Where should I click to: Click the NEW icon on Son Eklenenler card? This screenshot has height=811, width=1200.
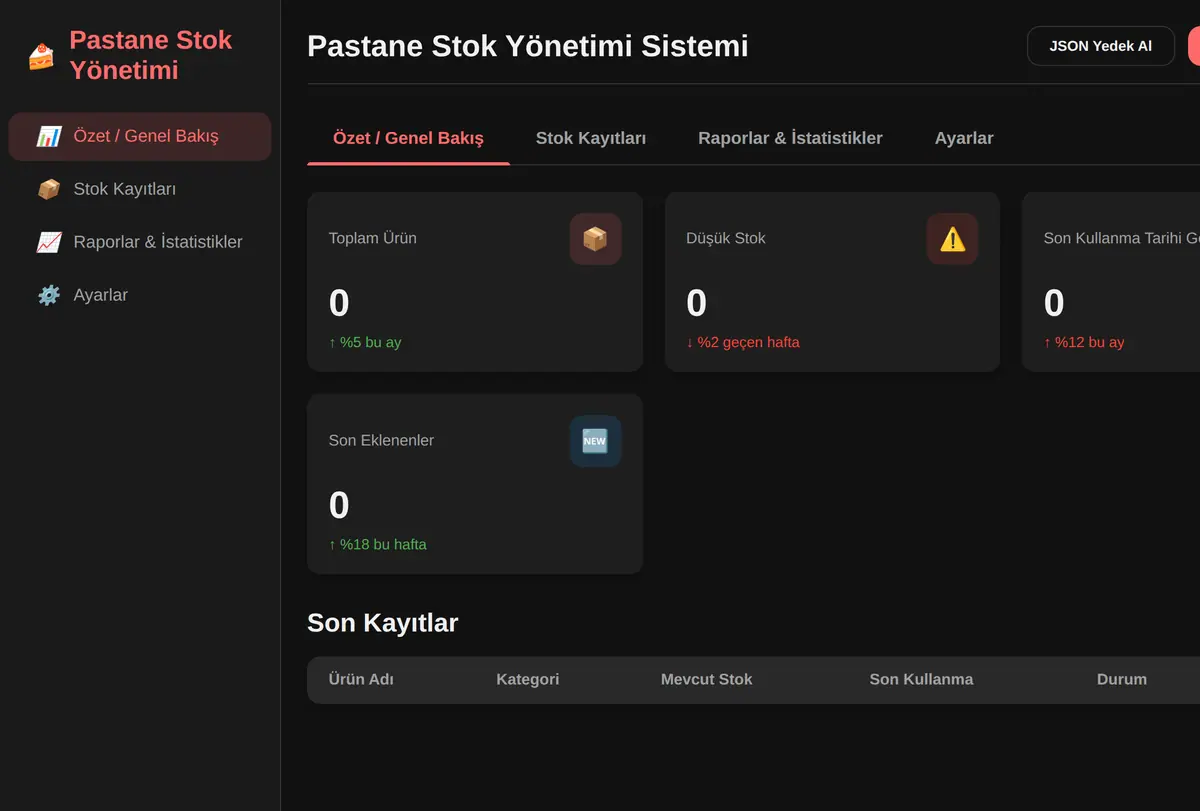click(x=595, y=441)
